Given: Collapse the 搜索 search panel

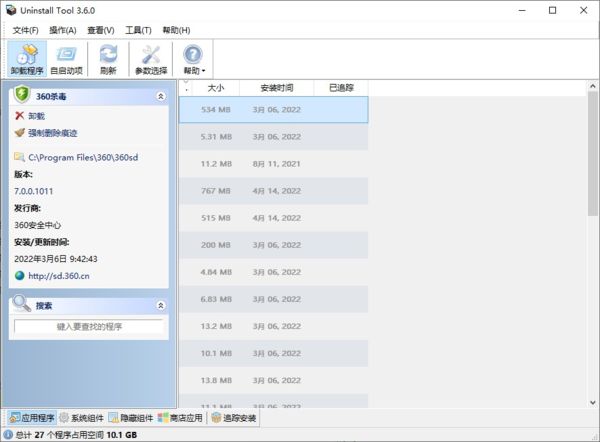Looking at the screenshot, I should coord(161,305).
